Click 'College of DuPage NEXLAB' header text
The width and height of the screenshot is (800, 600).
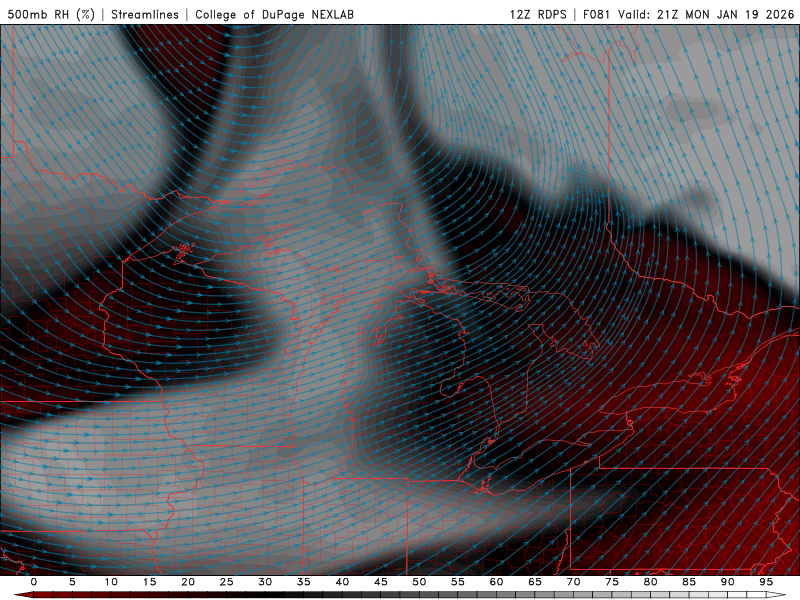click(274, 14)
